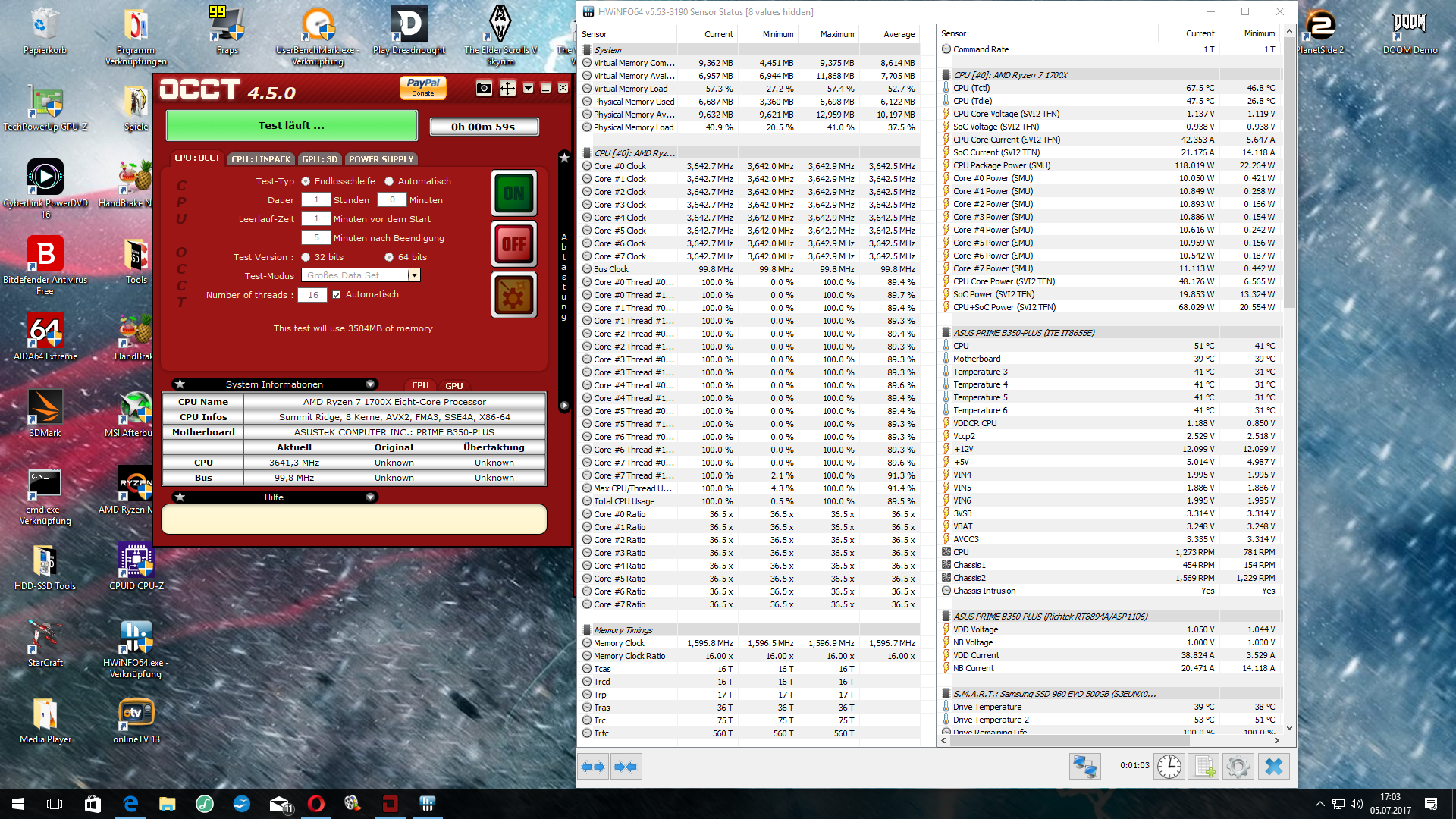Screen dimensions: 1456x819
Task: Collapse the Hilfe section arrow
Action: 370,497
